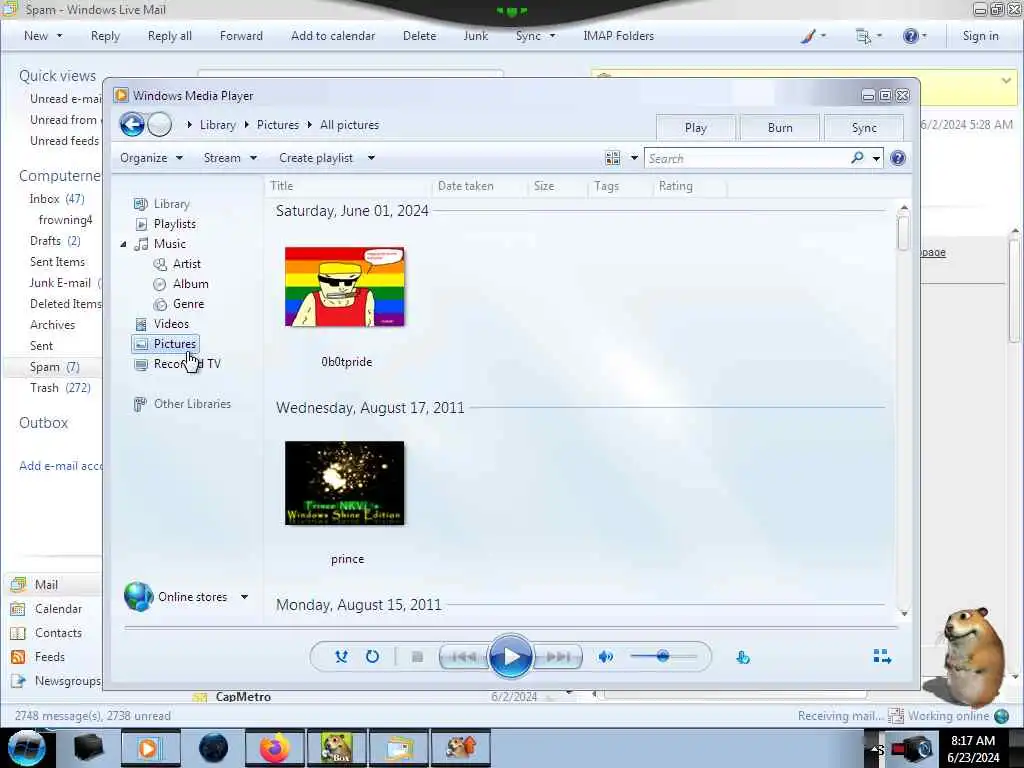
Task: Click the large Play button
Action: 510,656
